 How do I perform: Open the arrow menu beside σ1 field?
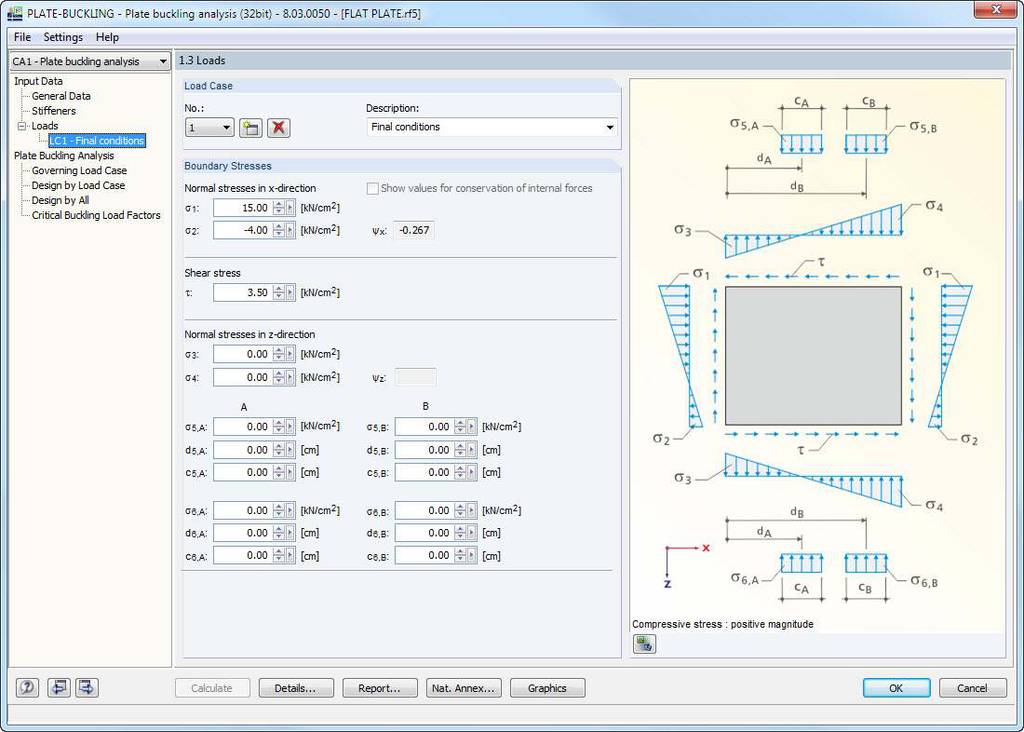tap(291, 208)
